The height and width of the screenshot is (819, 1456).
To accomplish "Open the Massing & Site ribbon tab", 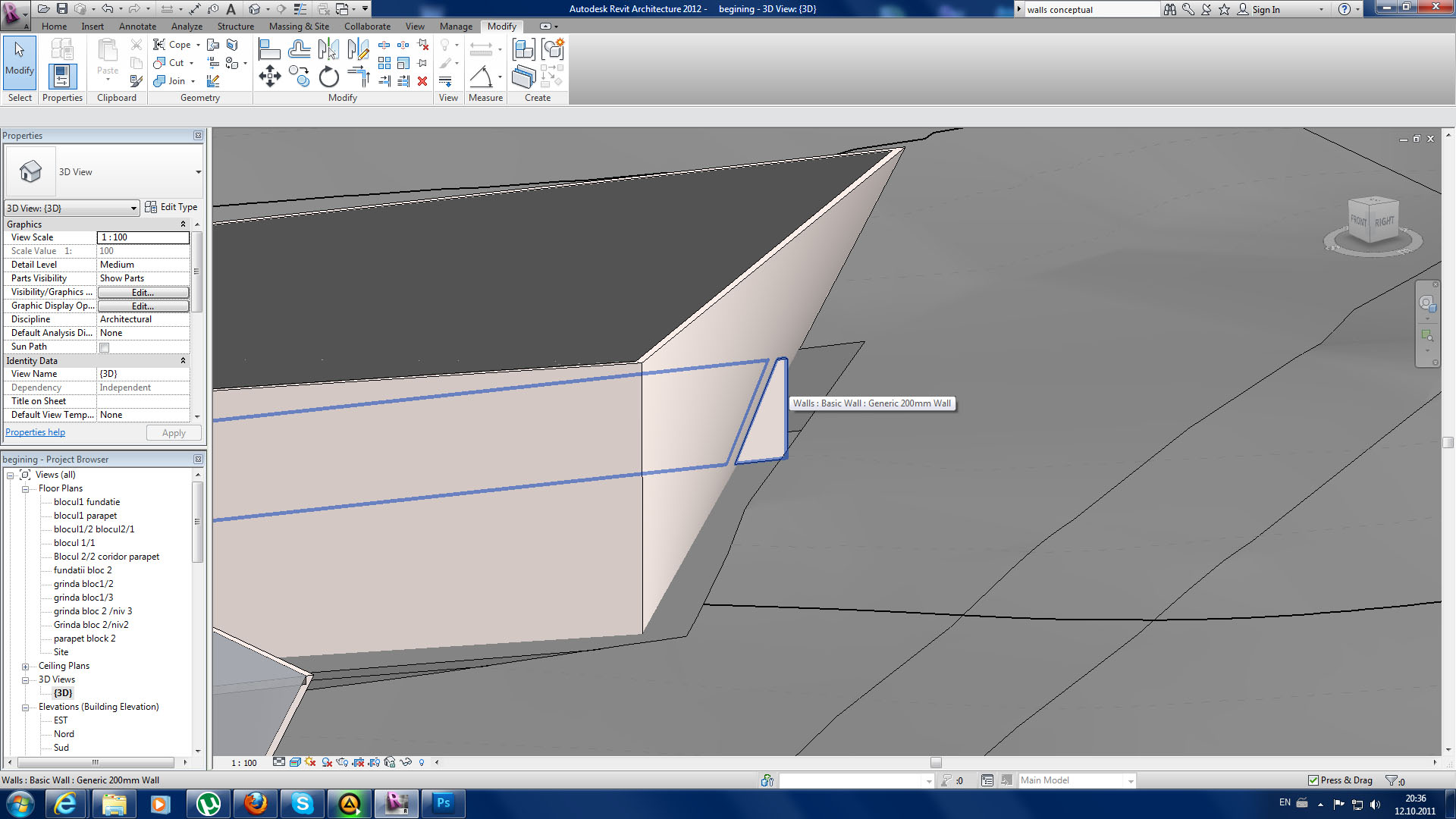I will [299, 27].
